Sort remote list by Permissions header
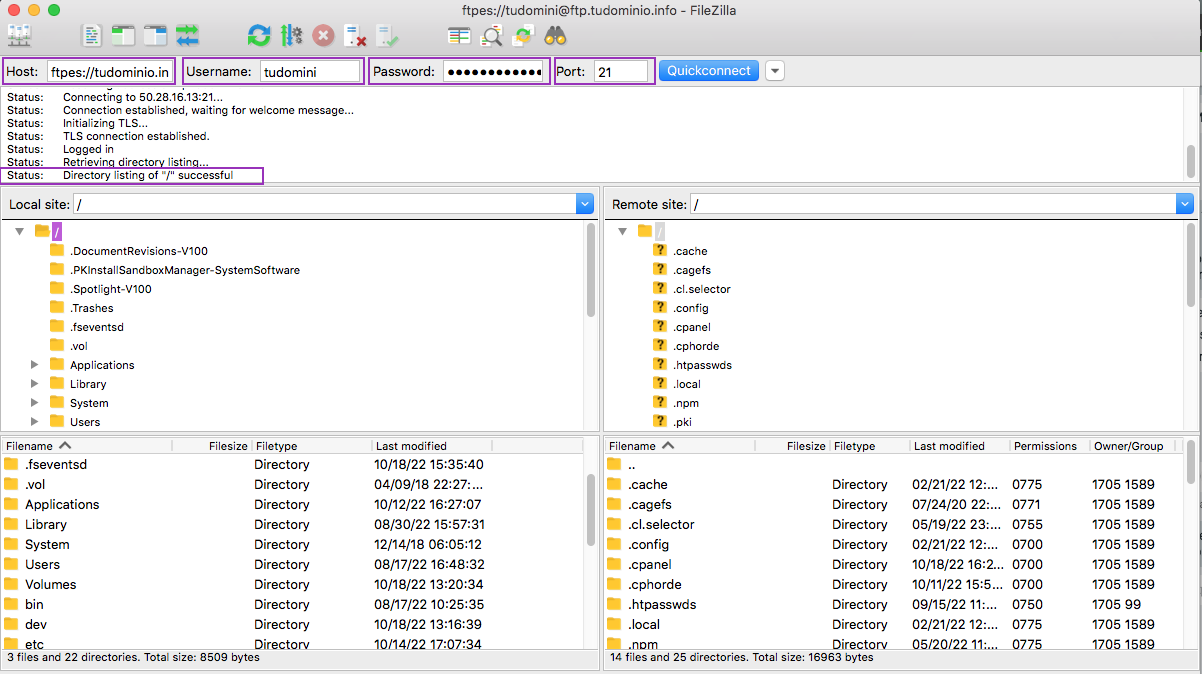 [x=1049, y=446]
